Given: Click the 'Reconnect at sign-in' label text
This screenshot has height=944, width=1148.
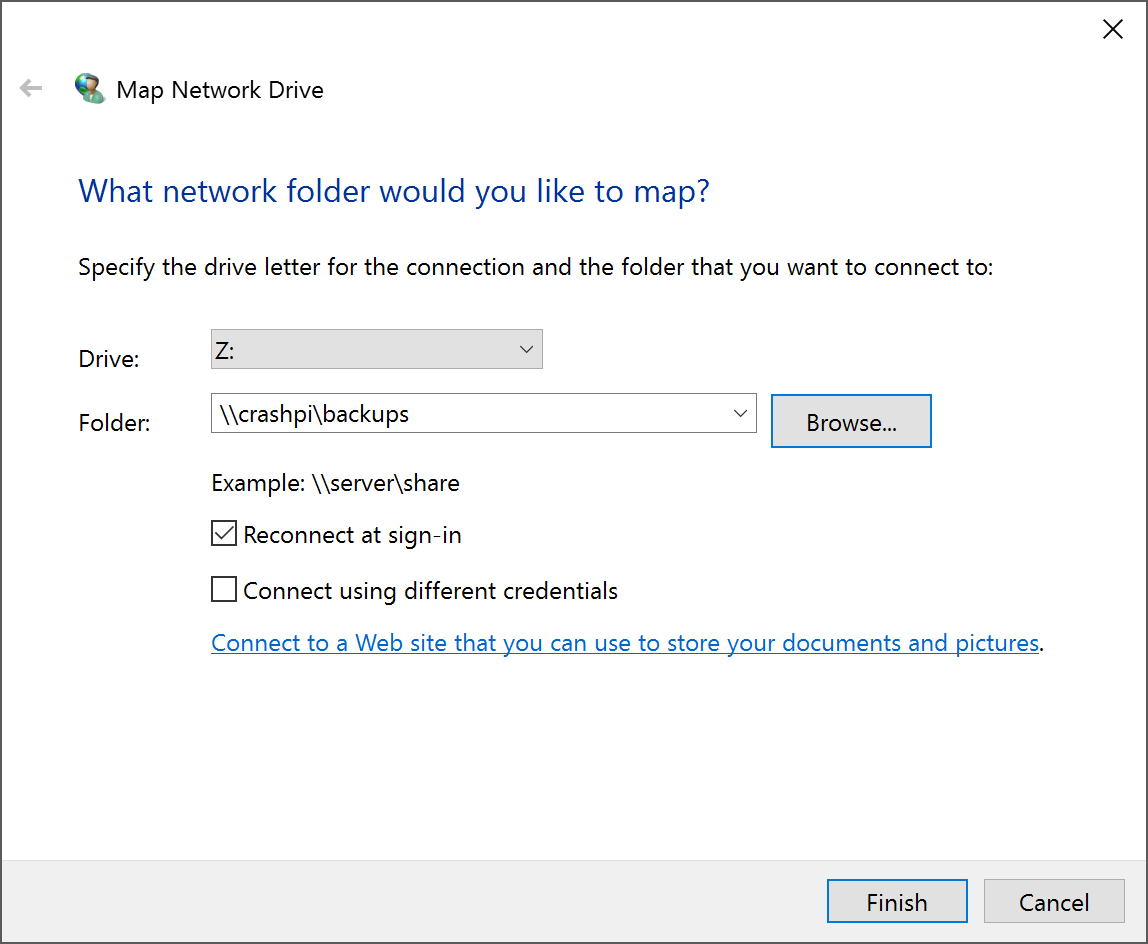Looking at the screenshot, I should [352, 535].
